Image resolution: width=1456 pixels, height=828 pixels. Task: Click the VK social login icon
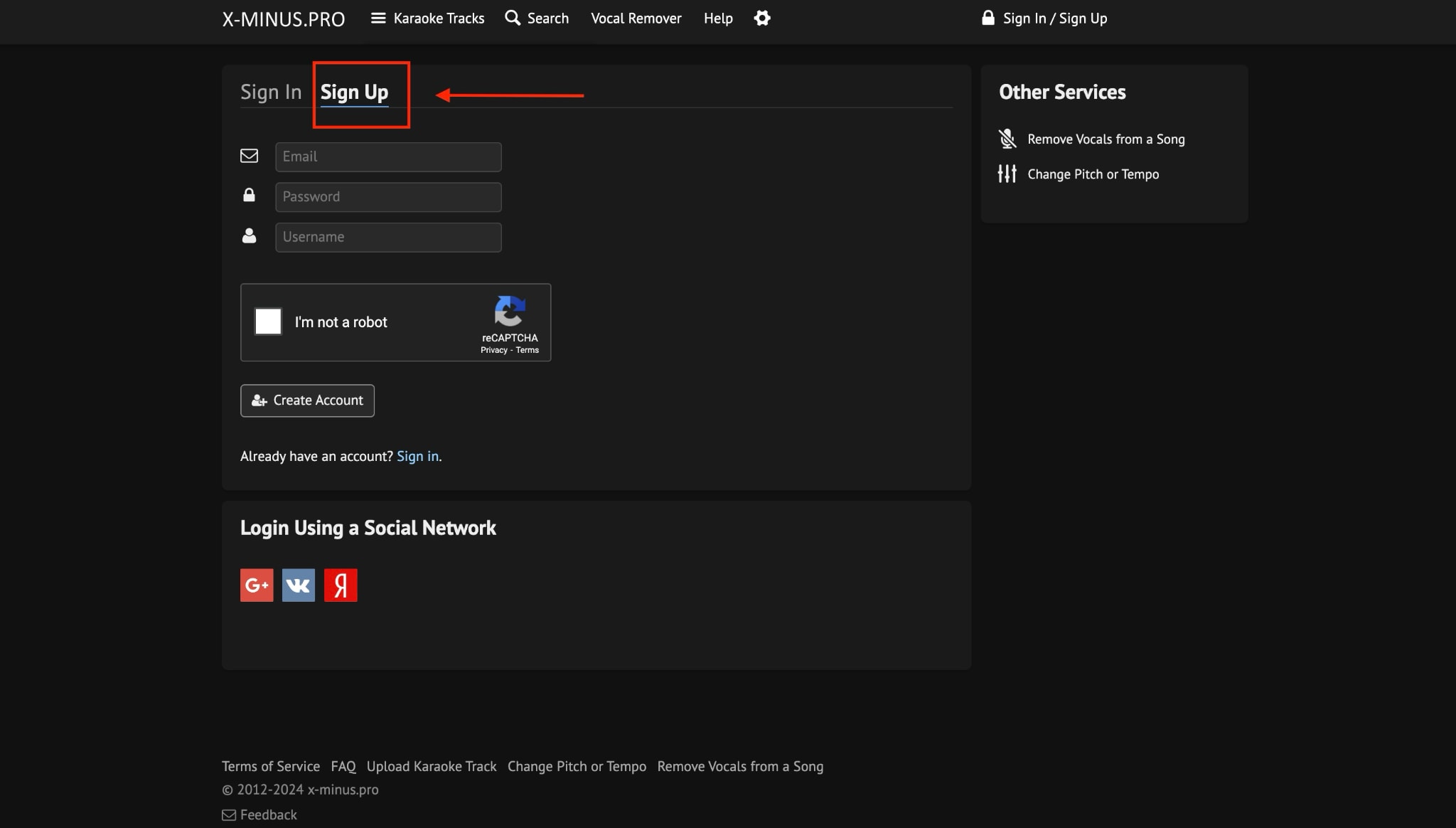(x=299, y=585)
